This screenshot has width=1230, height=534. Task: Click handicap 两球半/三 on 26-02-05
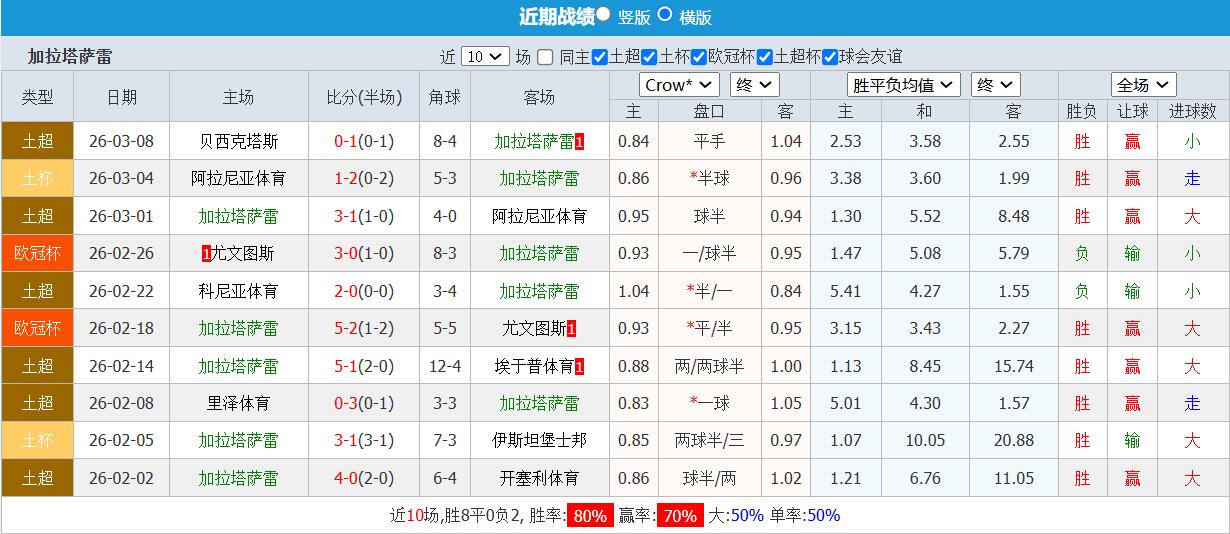pyautogui.click(x=710, y=441)
